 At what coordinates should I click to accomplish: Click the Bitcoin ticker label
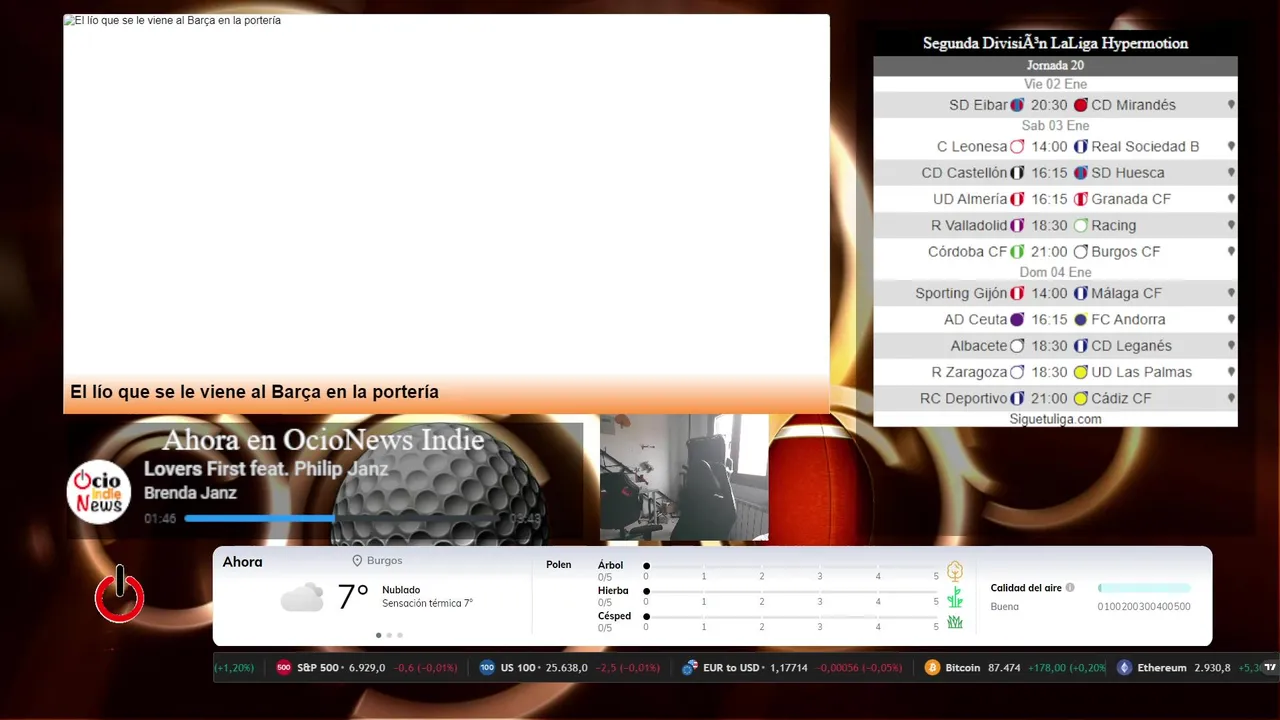click(x=962, y=668)
